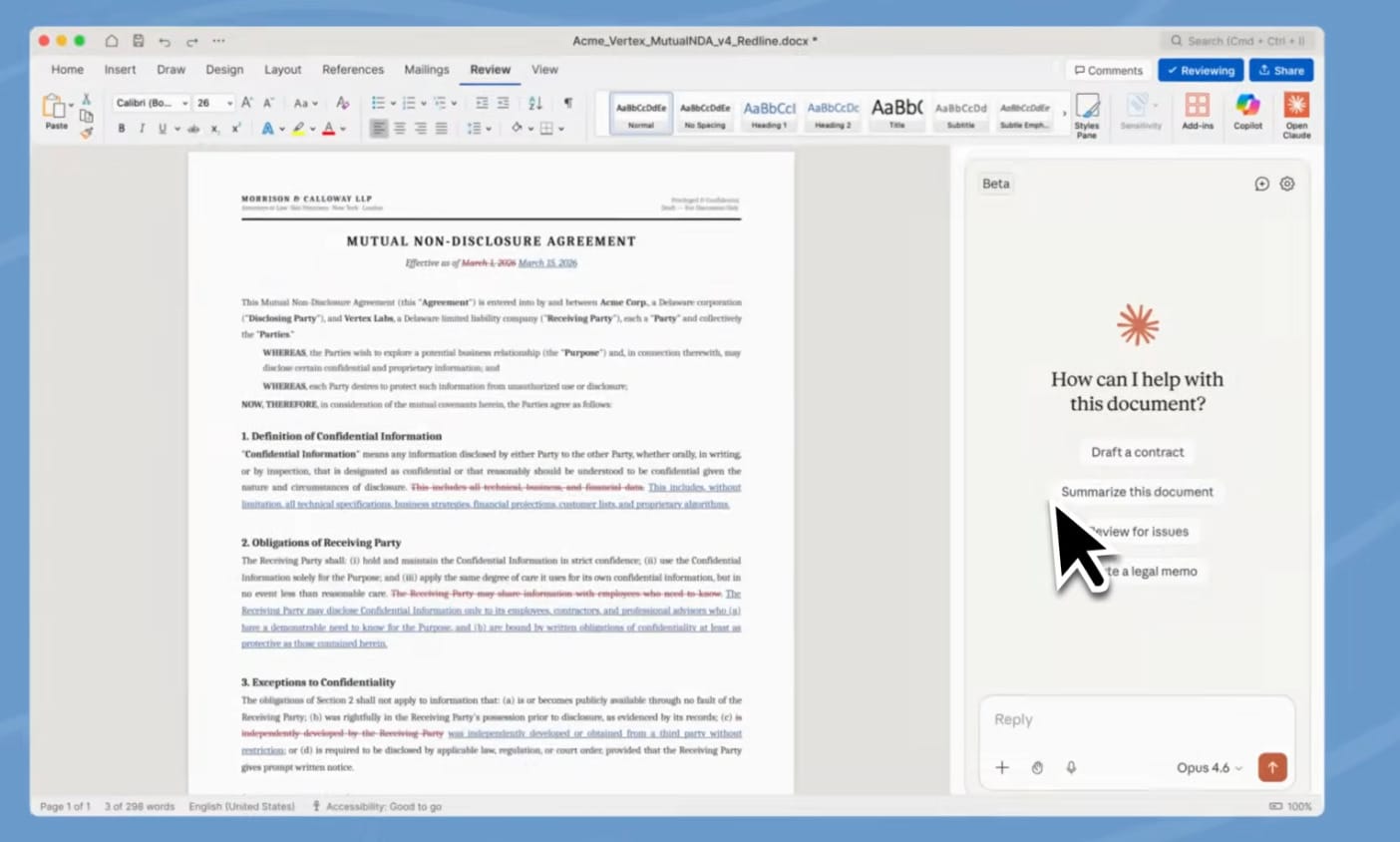This screenshot has height=842, width=1400.
Task: Align text to the right
Action: coord(421,129)
